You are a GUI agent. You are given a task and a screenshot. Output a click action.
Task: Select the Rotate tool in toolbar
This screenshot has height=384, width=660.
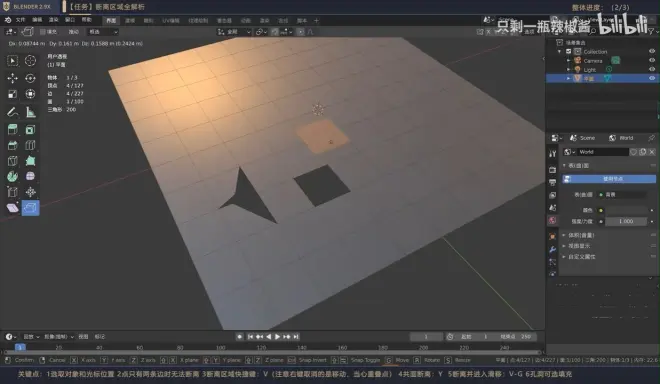[30, 78]
